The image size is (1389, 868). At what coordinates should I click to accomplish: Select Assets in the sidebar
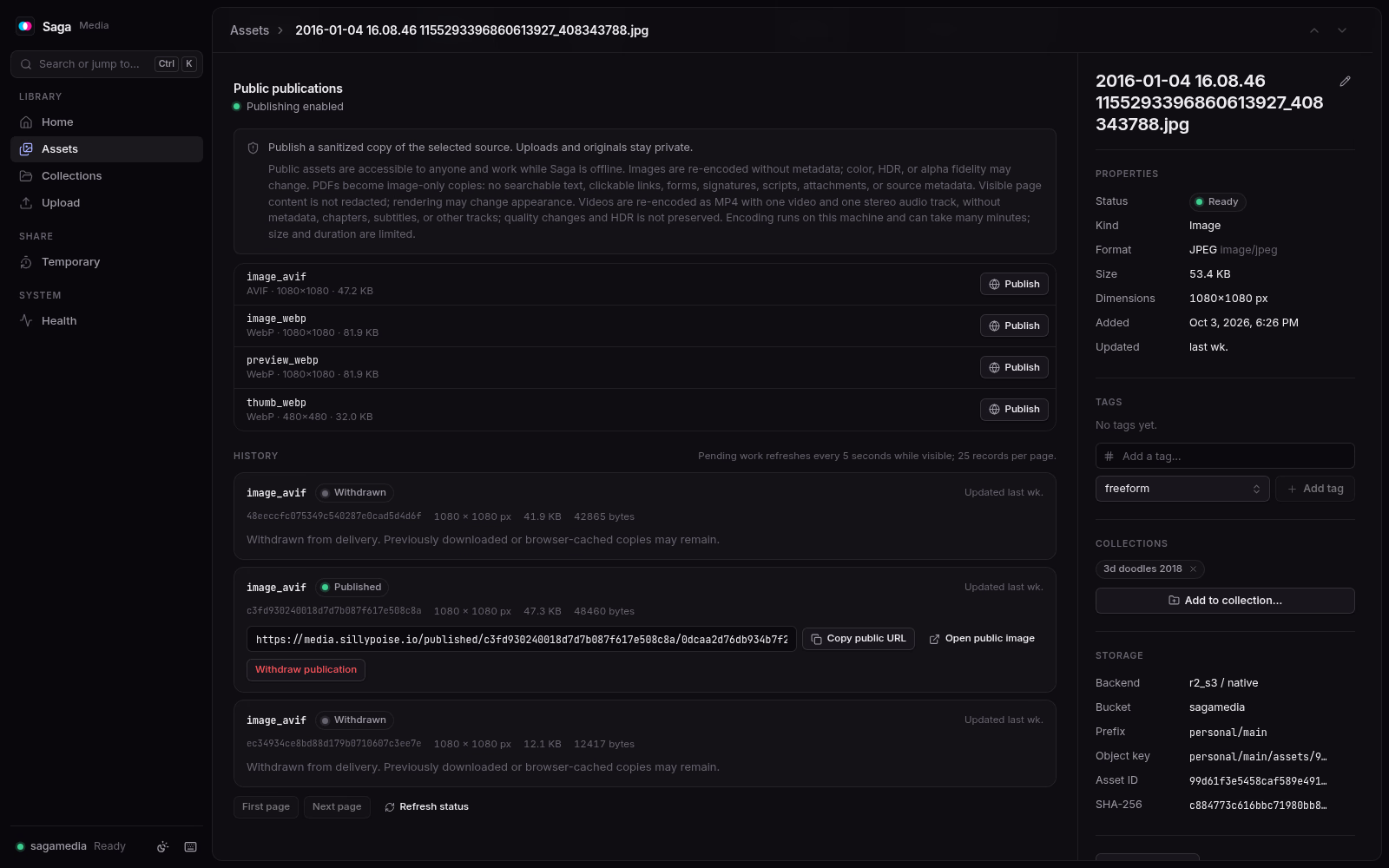(x=107, y=149)
